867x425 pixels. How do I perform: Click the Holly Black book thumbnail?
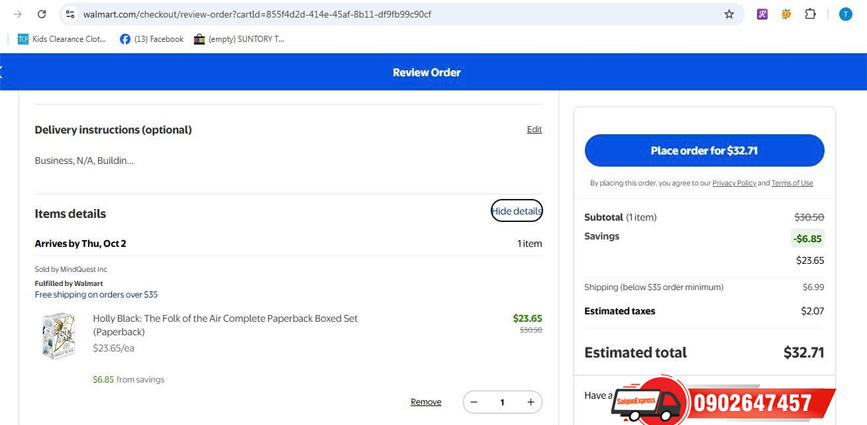(59, 336)
